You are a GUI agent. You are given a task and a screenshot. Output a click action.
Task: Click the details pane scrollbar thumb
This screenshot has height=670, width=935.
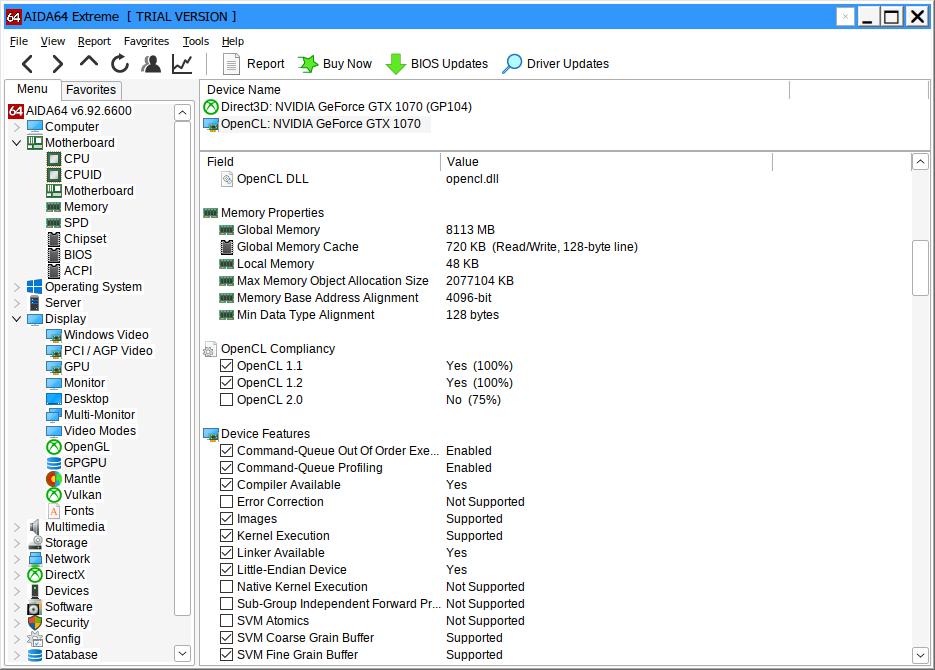(920, 268)
